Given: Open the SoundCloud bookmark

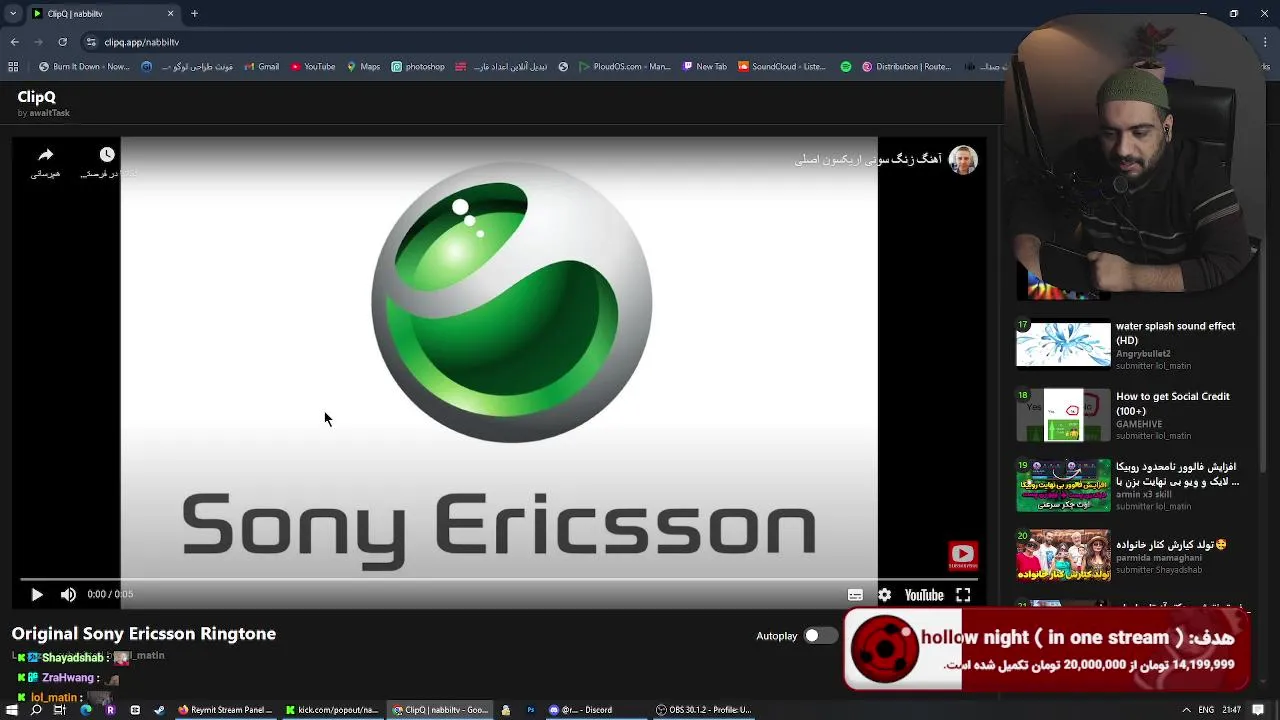Looking at the screenshot, I should [x=782, y=67].
